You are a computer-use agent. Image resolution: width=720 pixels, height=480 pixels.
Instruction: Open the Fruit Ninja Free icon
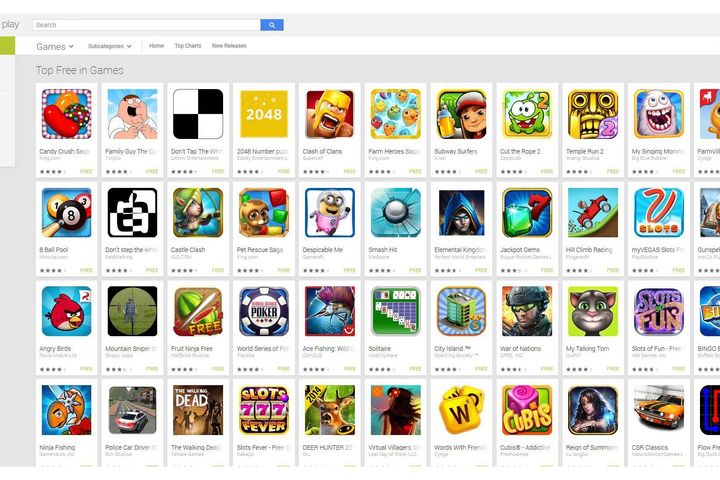coord(198,311)
